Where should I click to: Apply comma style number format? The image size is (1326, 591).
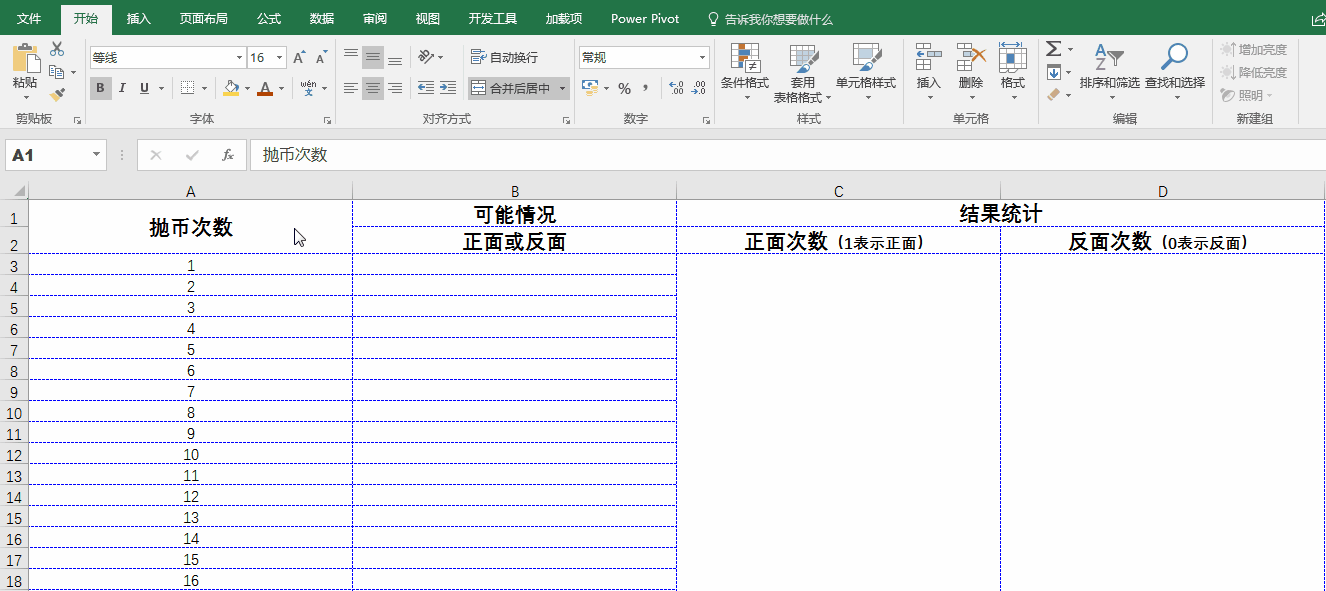tap(646, 88)
